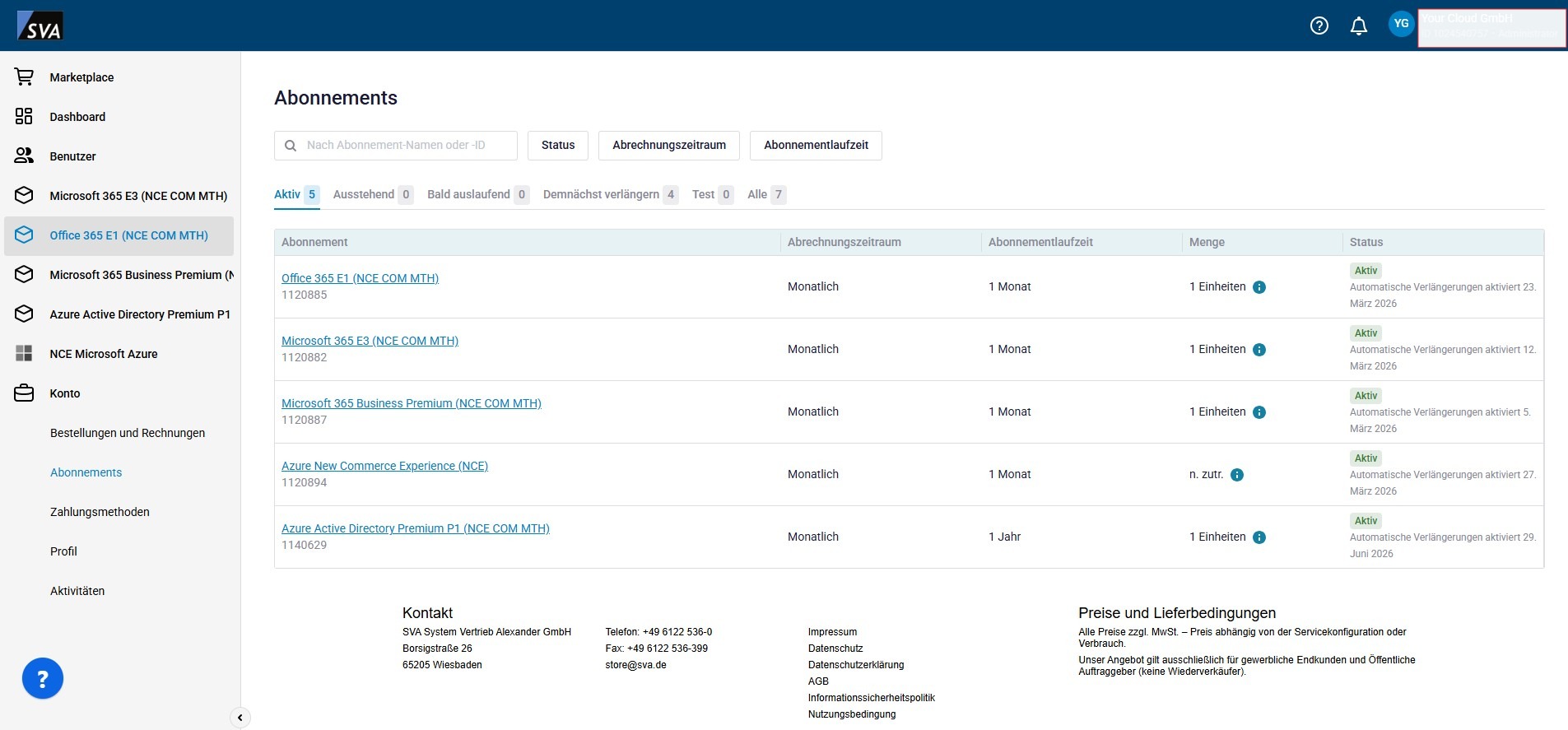Screen dimensions: 1568x730
Task: Open Marketplace from the sidebar
Action: [81, 77]
